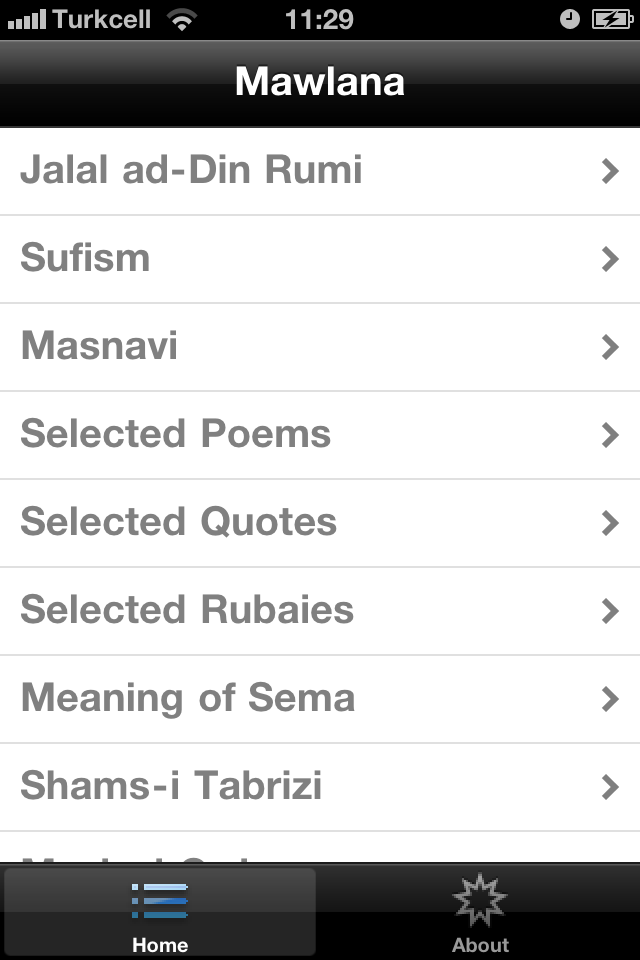This screenshot has width=640, height=960.
Task: Open the Selected Rubaies entry
Action: coord(187,610)
